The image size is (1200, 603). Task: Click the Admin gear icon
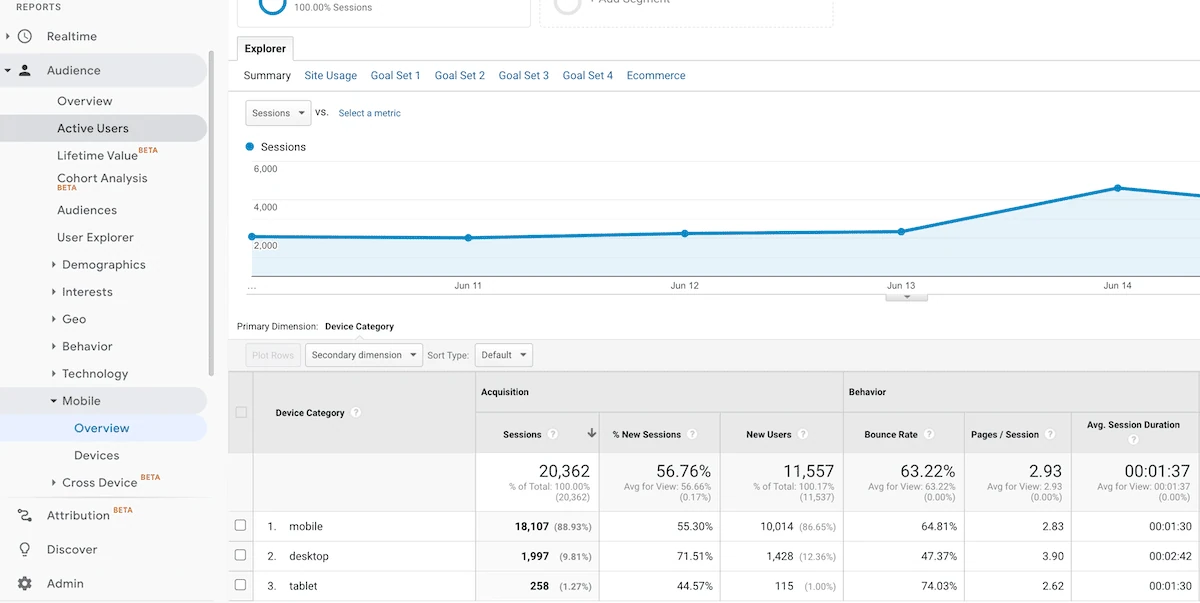25,583
